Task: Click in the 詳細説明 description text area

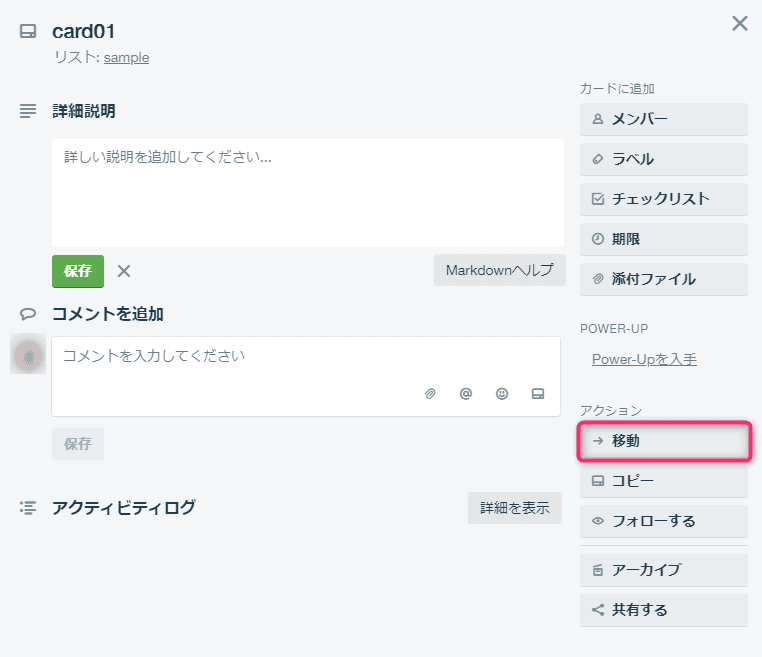Action: (x=308, y=192)
